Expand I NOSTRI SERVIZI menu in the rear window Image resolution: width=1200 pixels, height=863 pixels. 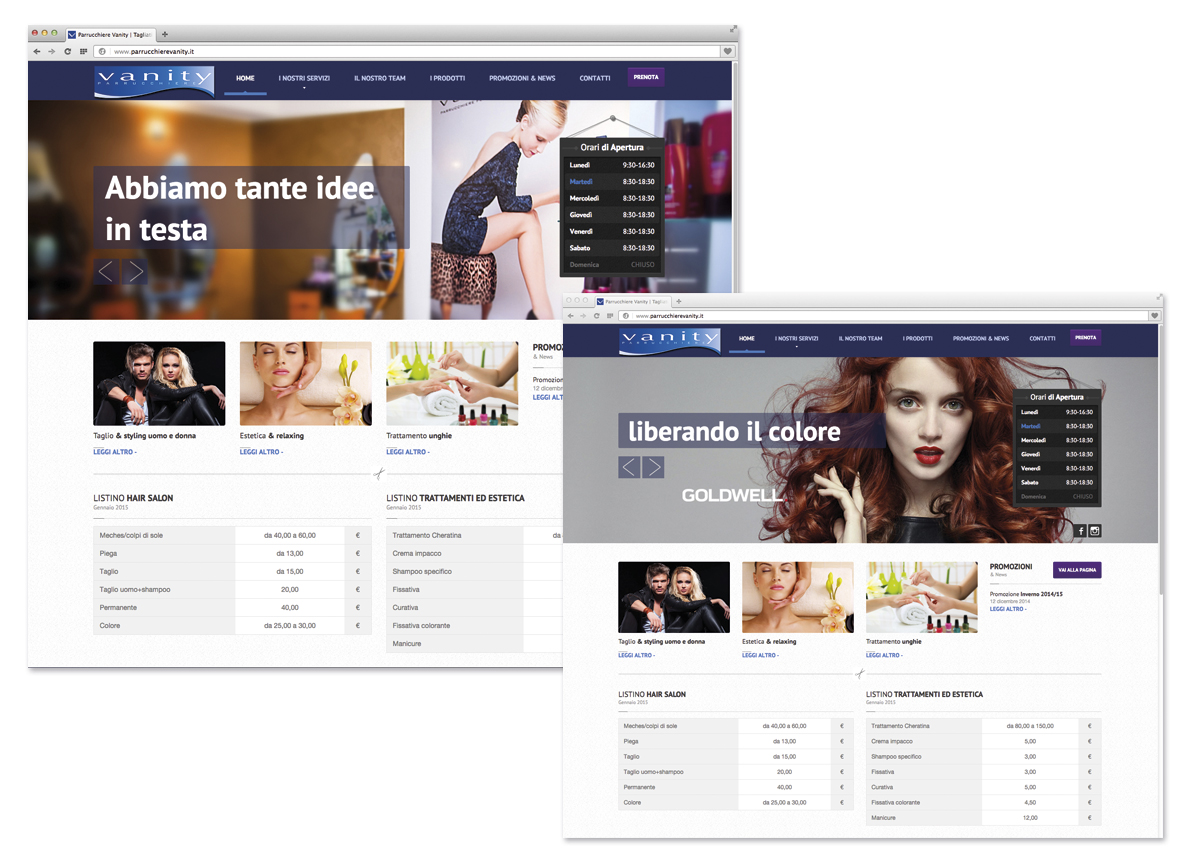pos(304,78)
